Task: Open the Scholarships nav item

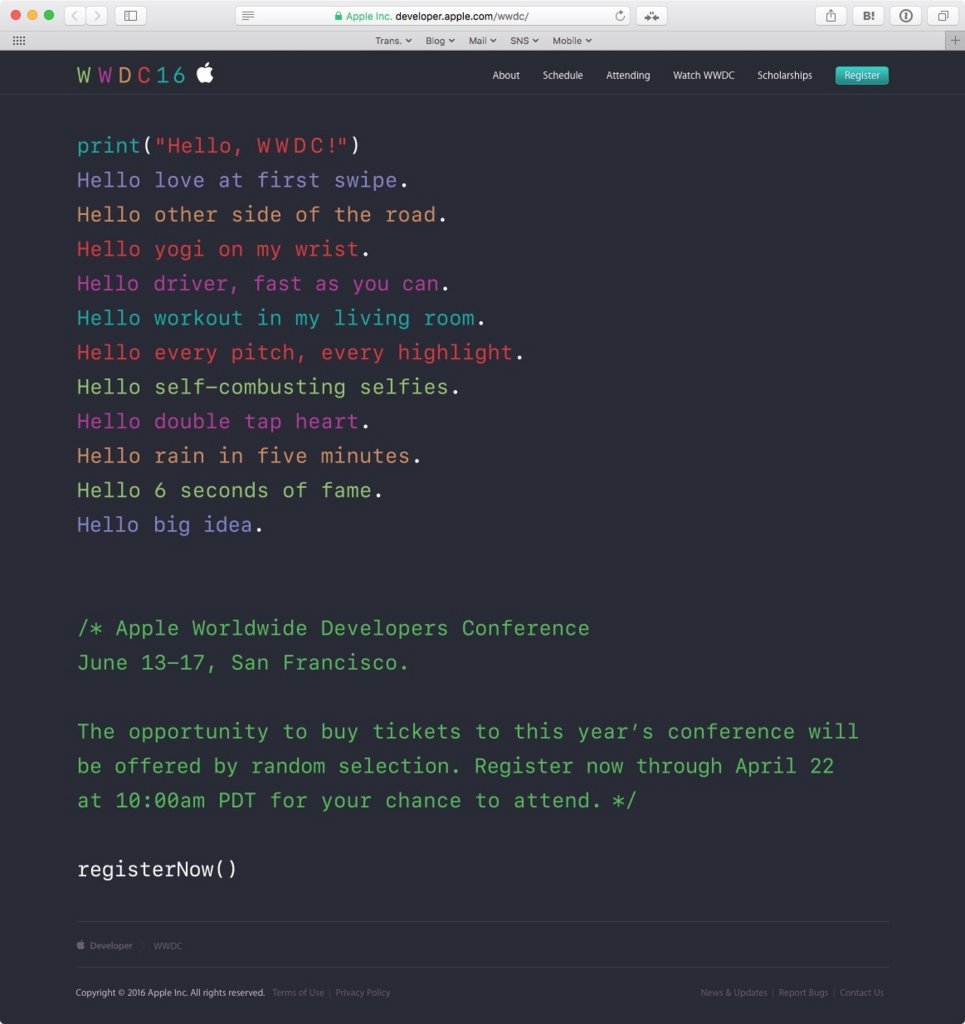Action: point(785,75)
